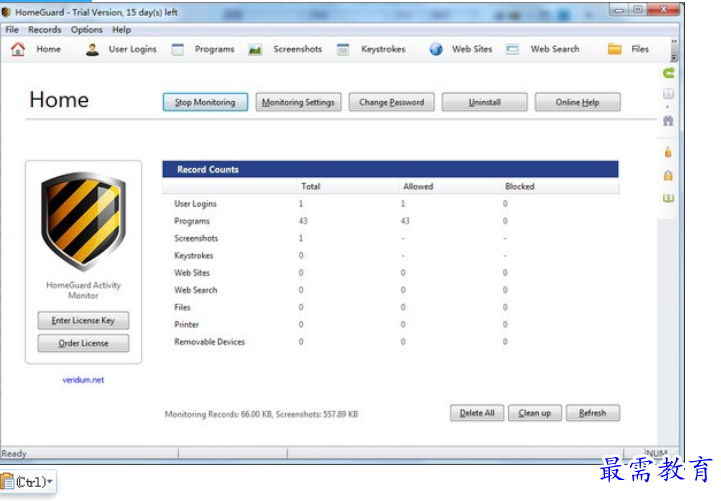The width and height of the screenshot is (721, 501).
Task: Click the Refresh button
Action: (593, 413)
